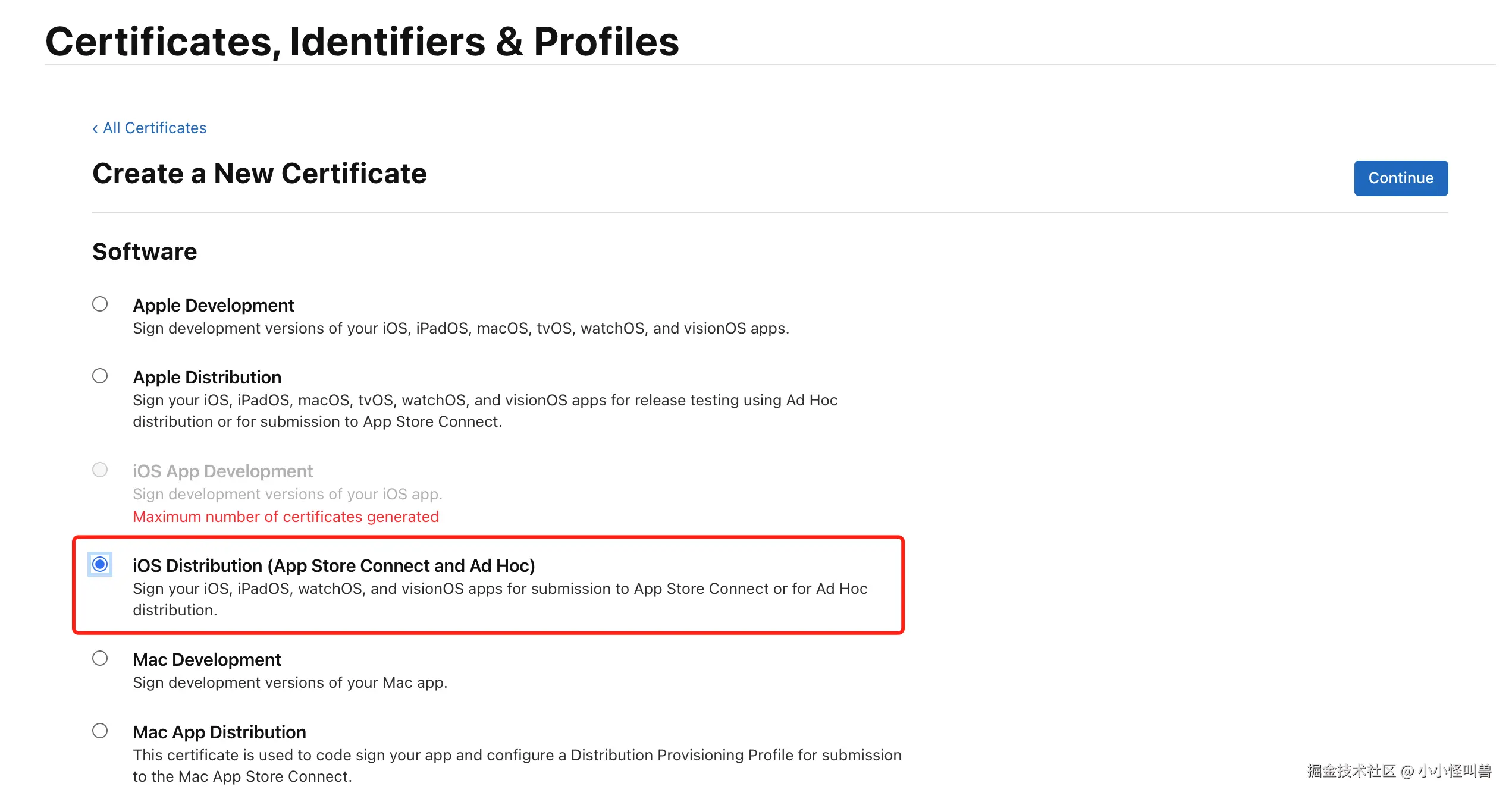1512x799 pixels.
Task: Enable the Mac App Distribution radio option
Action: coord(100,731)
